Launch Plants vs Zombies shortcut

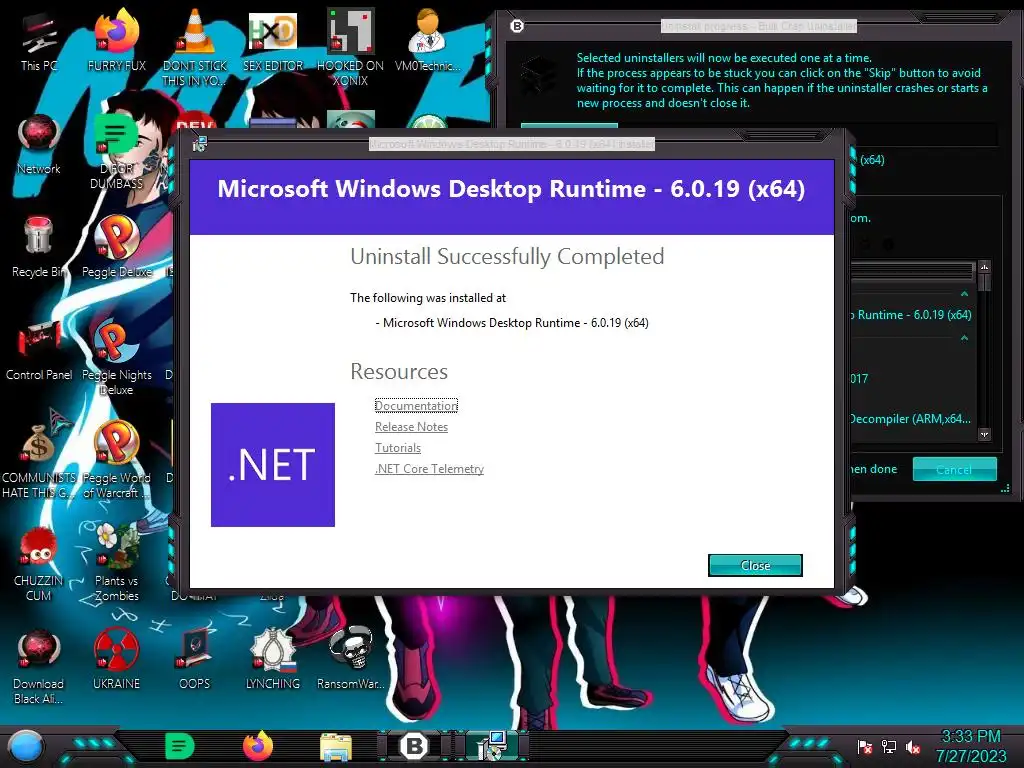coord(116,564)
